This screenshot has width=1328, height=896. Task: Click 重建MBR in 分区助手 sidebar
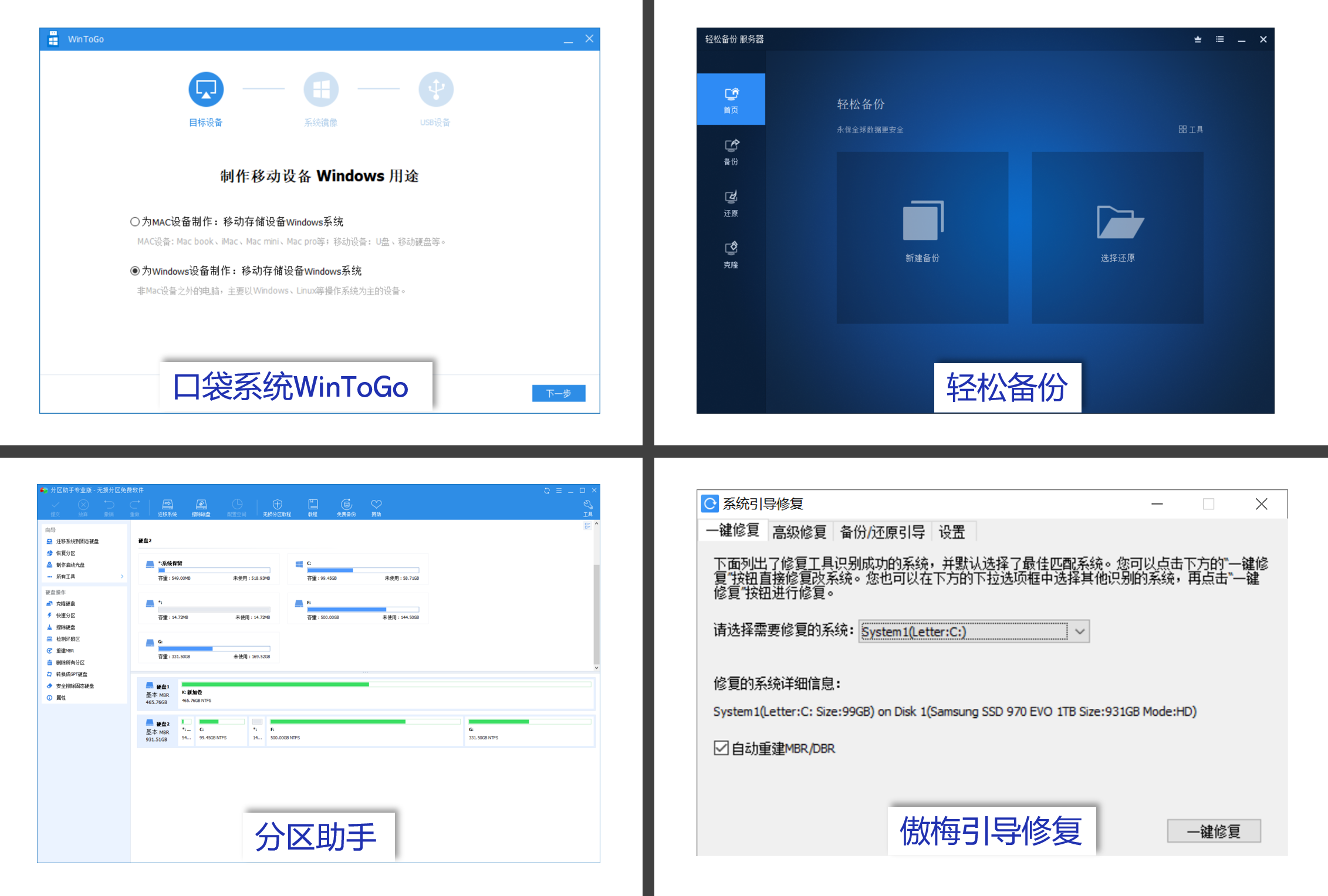point(60,651)
